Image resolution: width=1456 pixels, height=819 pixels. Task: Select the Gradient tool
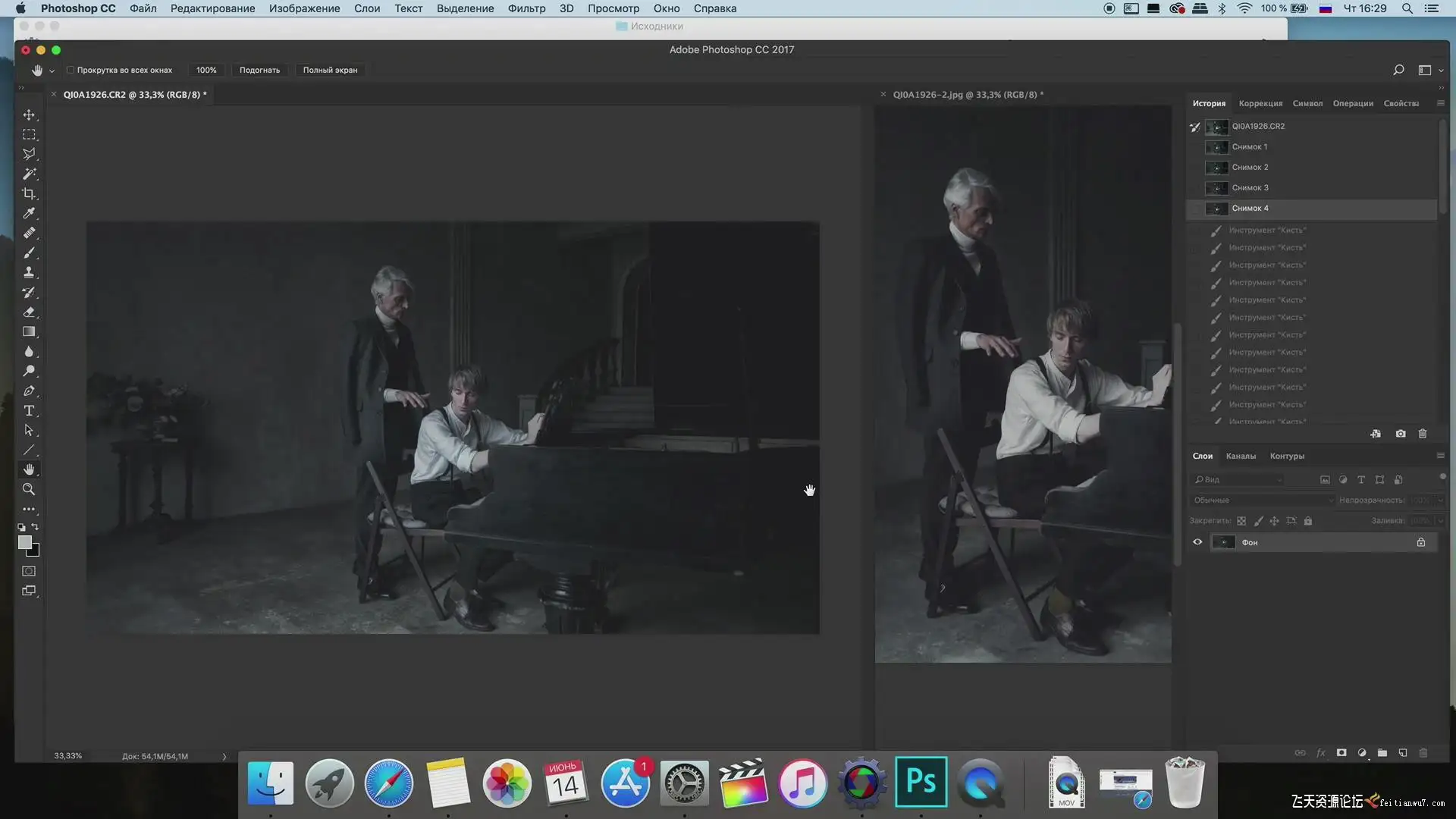29,331
